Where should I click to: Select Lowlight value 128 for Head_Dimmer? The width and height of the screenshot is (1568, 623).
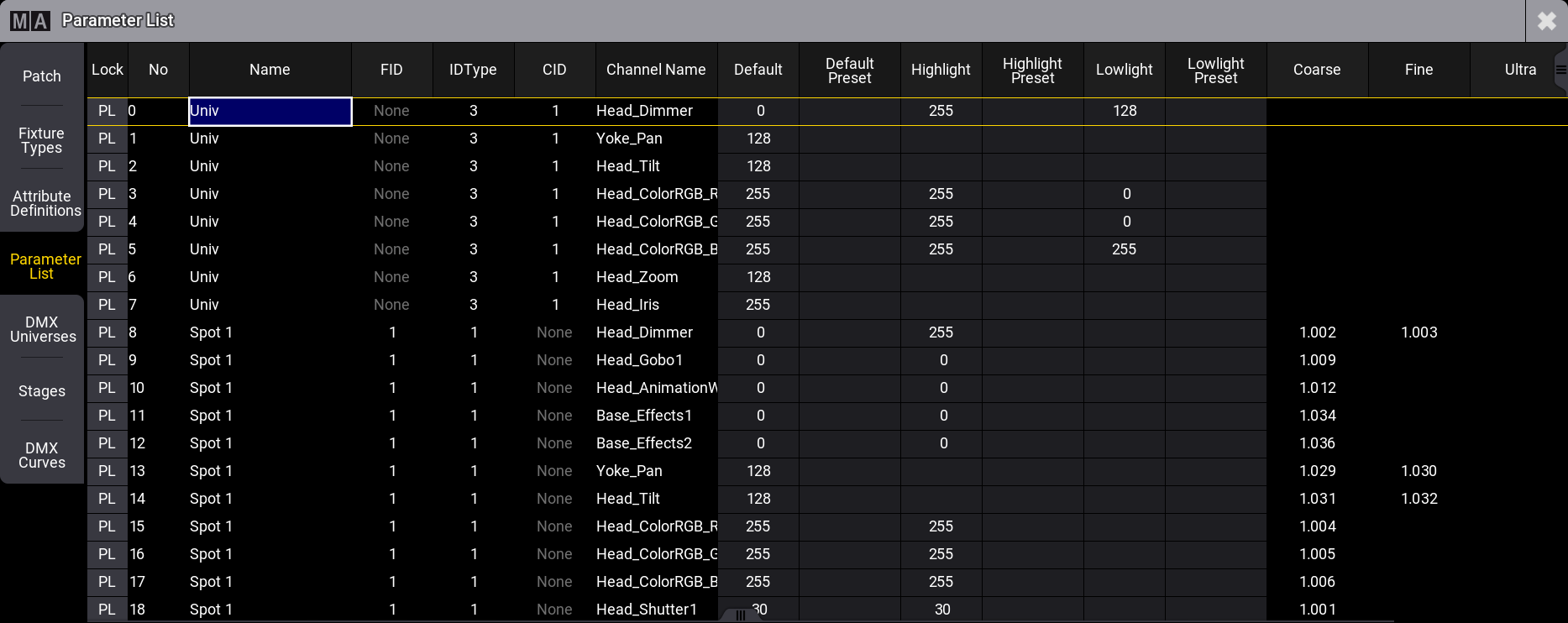pos(1124,111)
